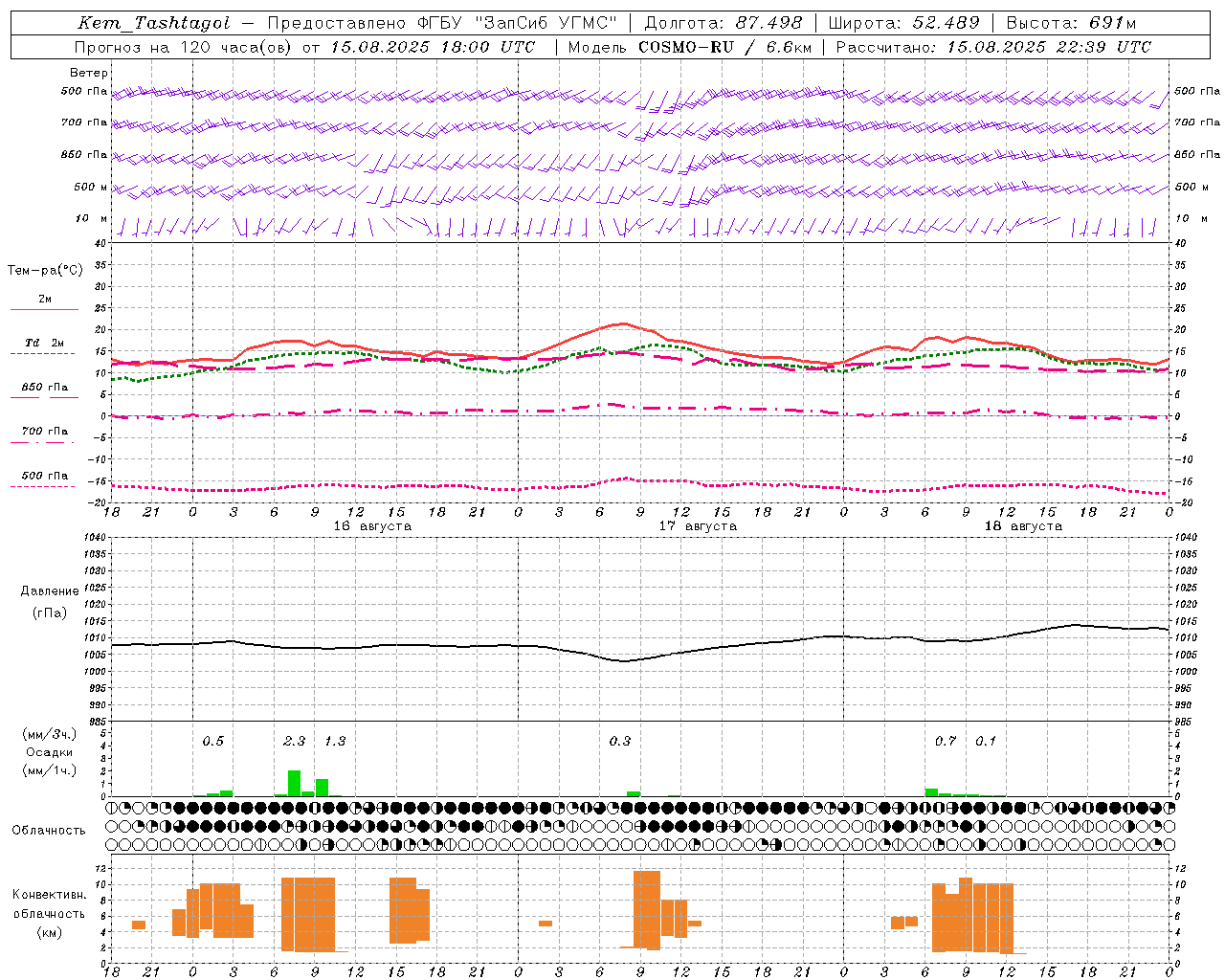Select the (мм/3ч.) precipitation unit label
This screenshot has height=980, width=1225.
pyautogui.click(x=50, y=734)
